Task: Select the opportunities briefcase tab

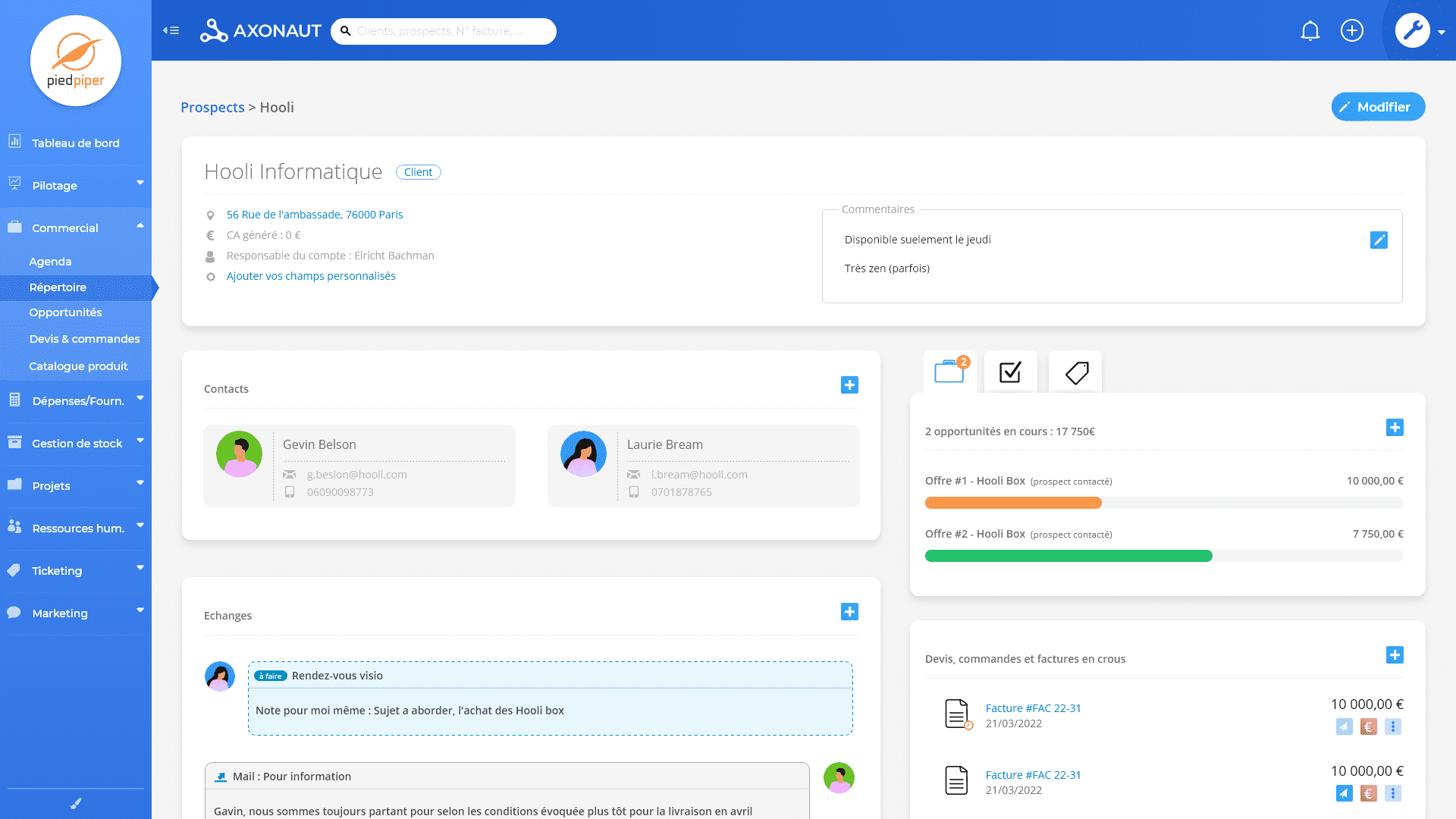Action: coord(949,372)
